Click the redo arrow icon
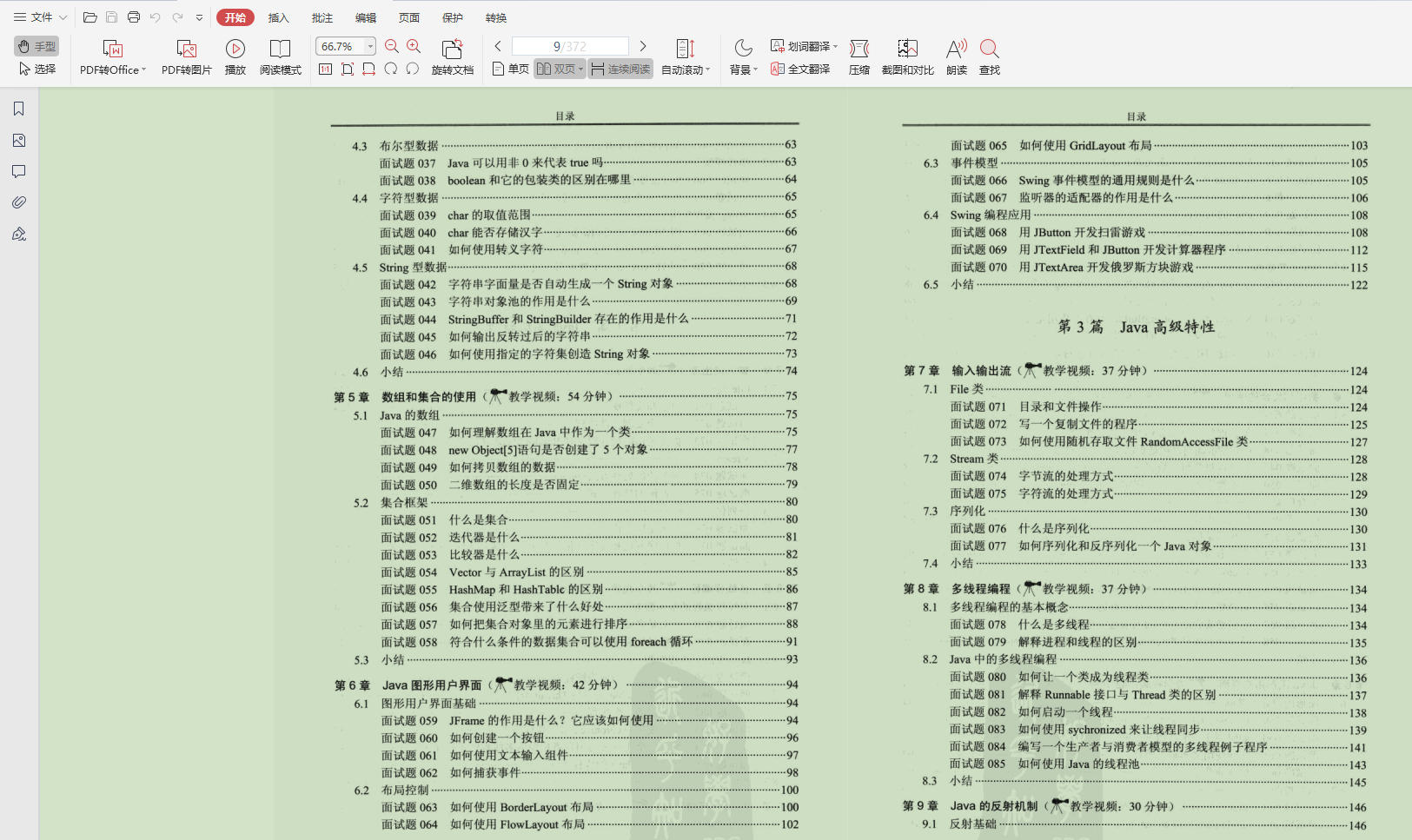The image size is (1412, 840). pos(177,17)
